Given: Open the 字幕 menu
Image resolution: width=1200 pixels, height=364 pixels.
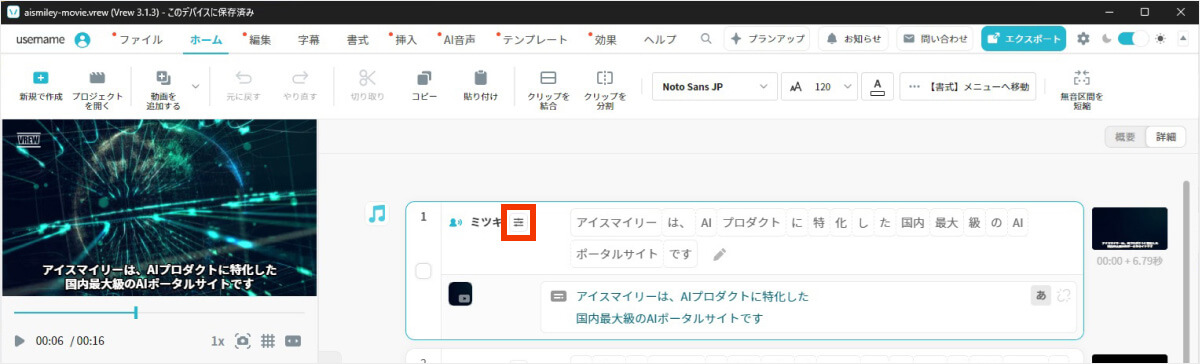Looking at the screenshot, I should pyautogui.click(x=309, y=40).
